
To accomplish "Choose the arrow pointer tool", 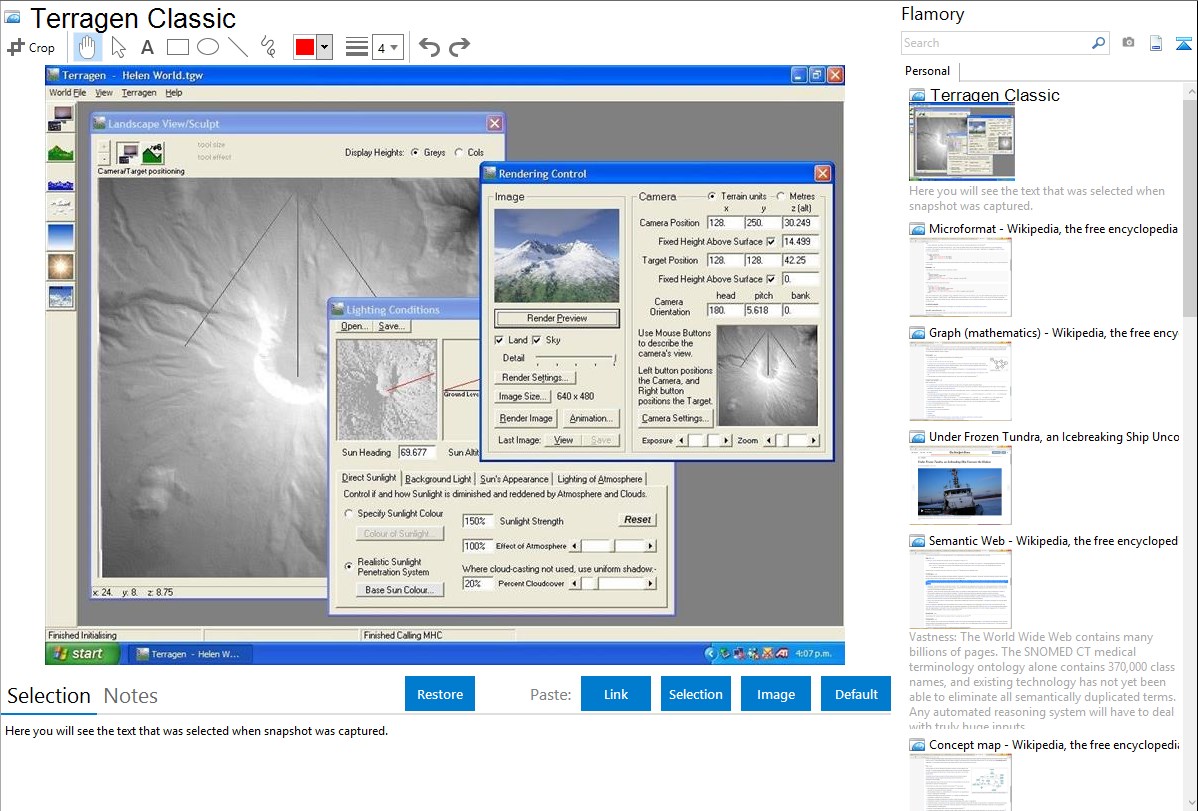I will point(118,47).
